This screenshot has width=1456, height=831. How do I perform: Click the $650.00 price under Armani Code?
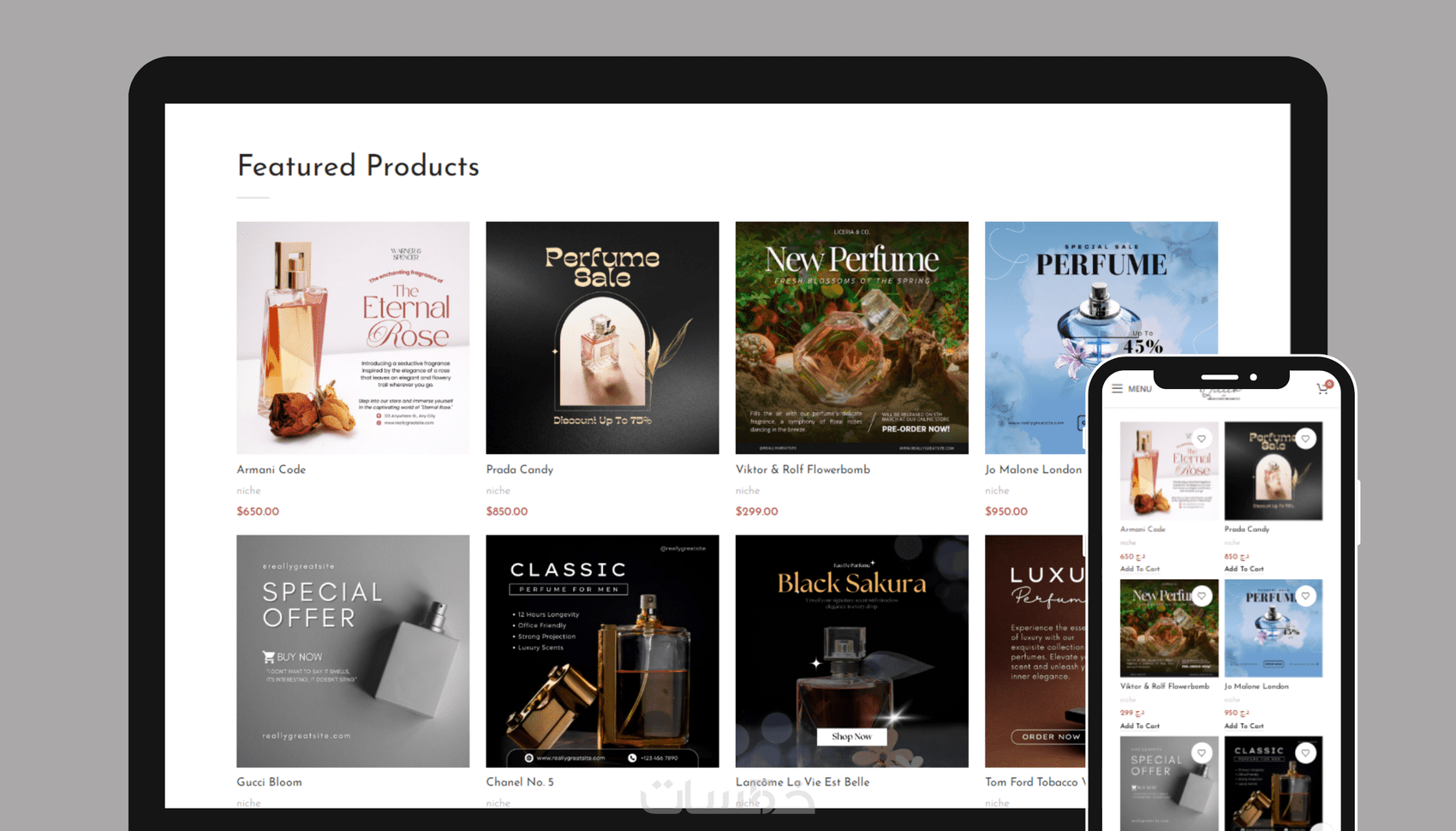pos(258,511)
